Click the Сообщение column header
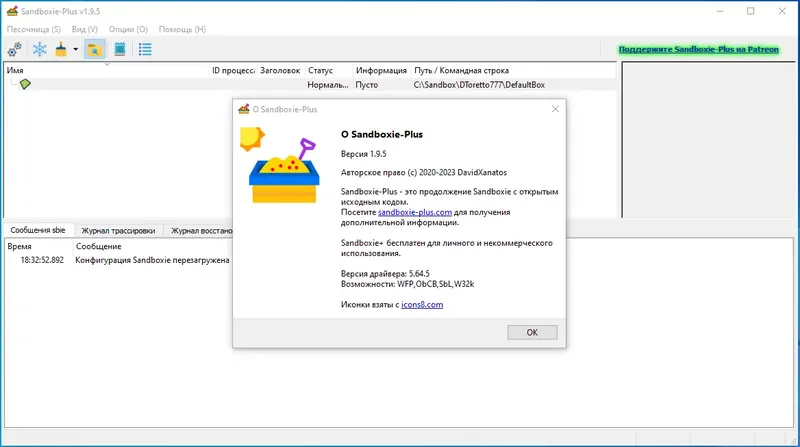800x447 pixels. [x=153, y=246]
